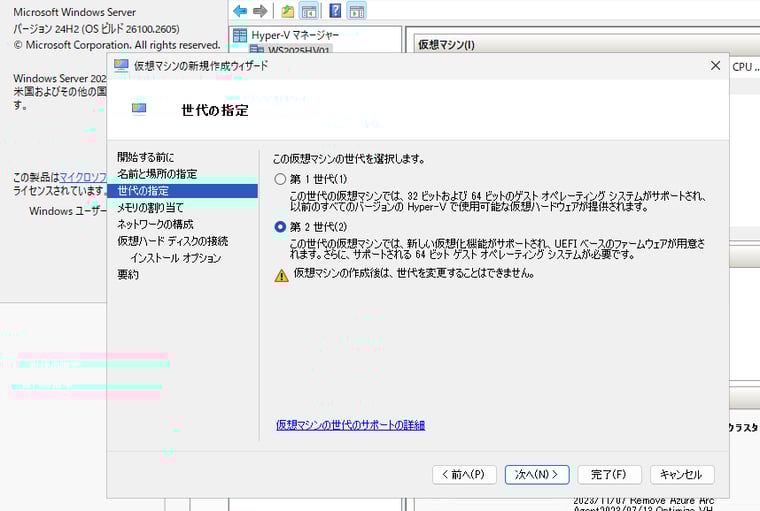This screenshot has width=760, height=511.
Task: Click the < 前へ(P) button
Action: 464,474
